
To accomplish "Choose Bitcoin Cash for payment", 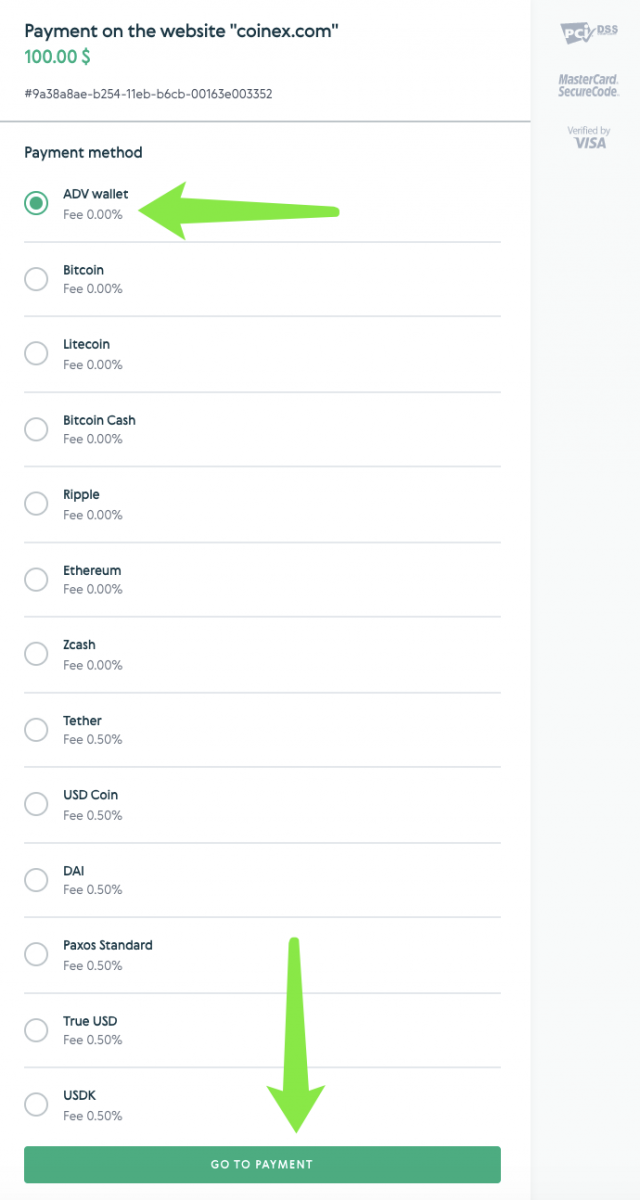I will point(36,428).
